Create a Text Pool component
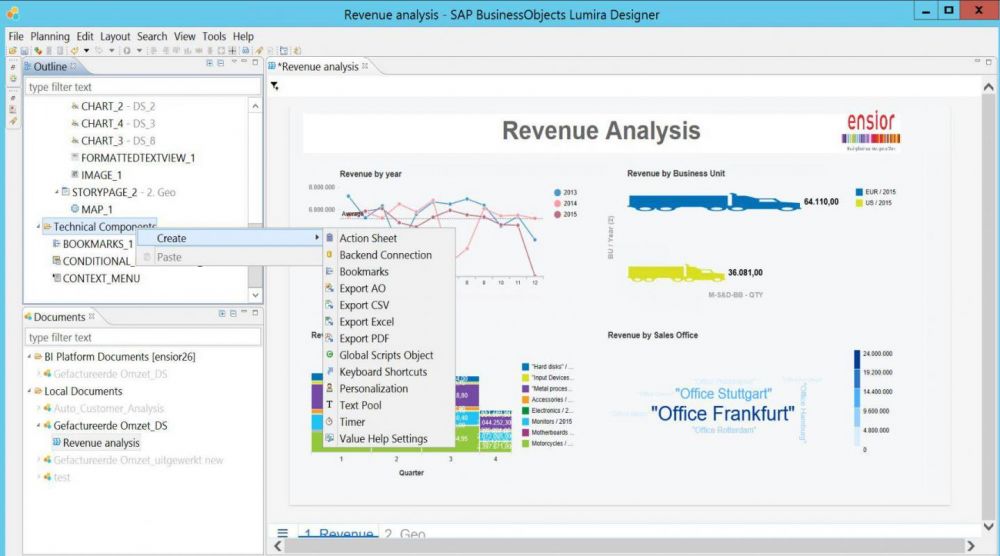 390,405
